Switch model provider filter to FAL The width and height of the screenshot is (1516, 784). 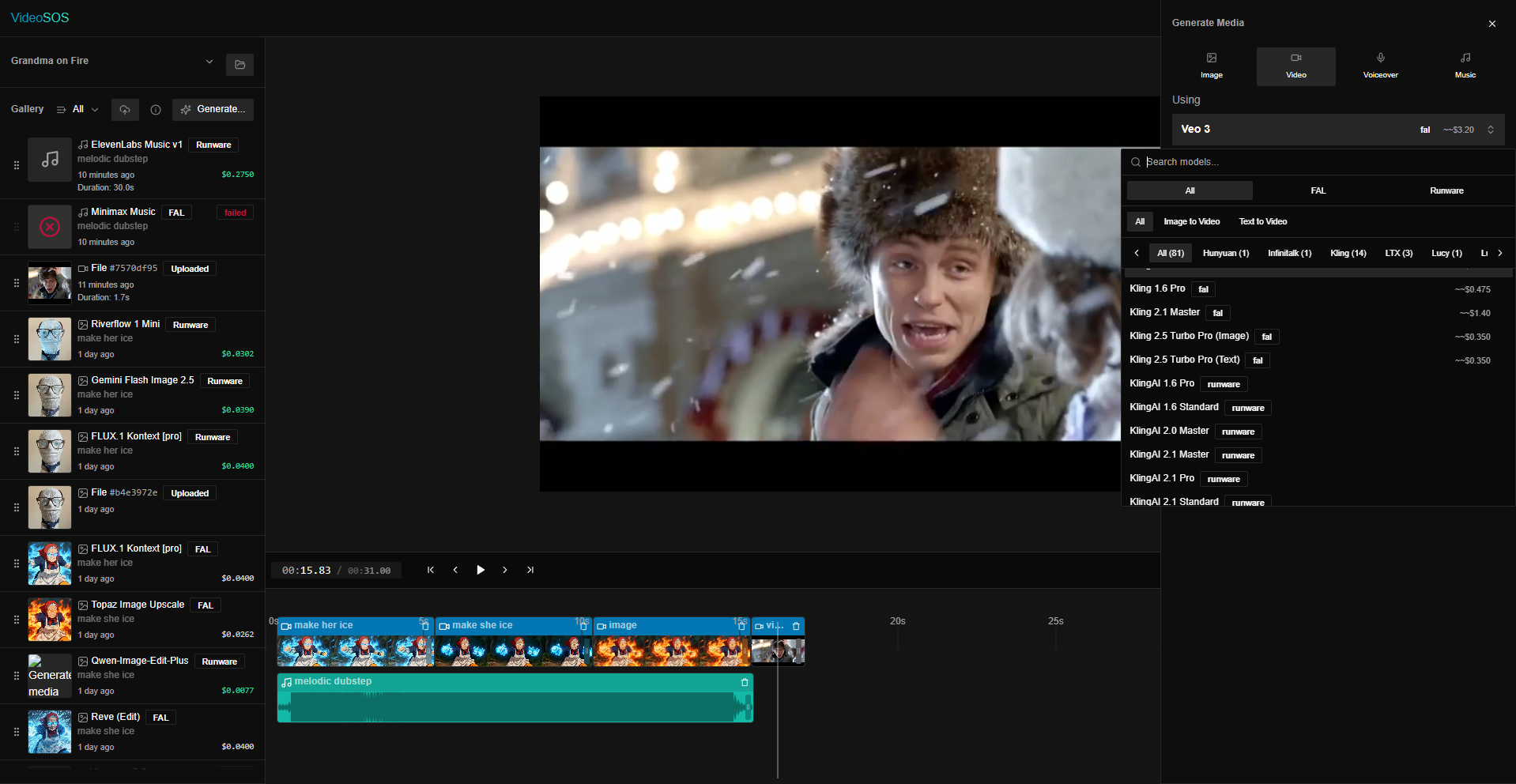tap(1317, 190)
